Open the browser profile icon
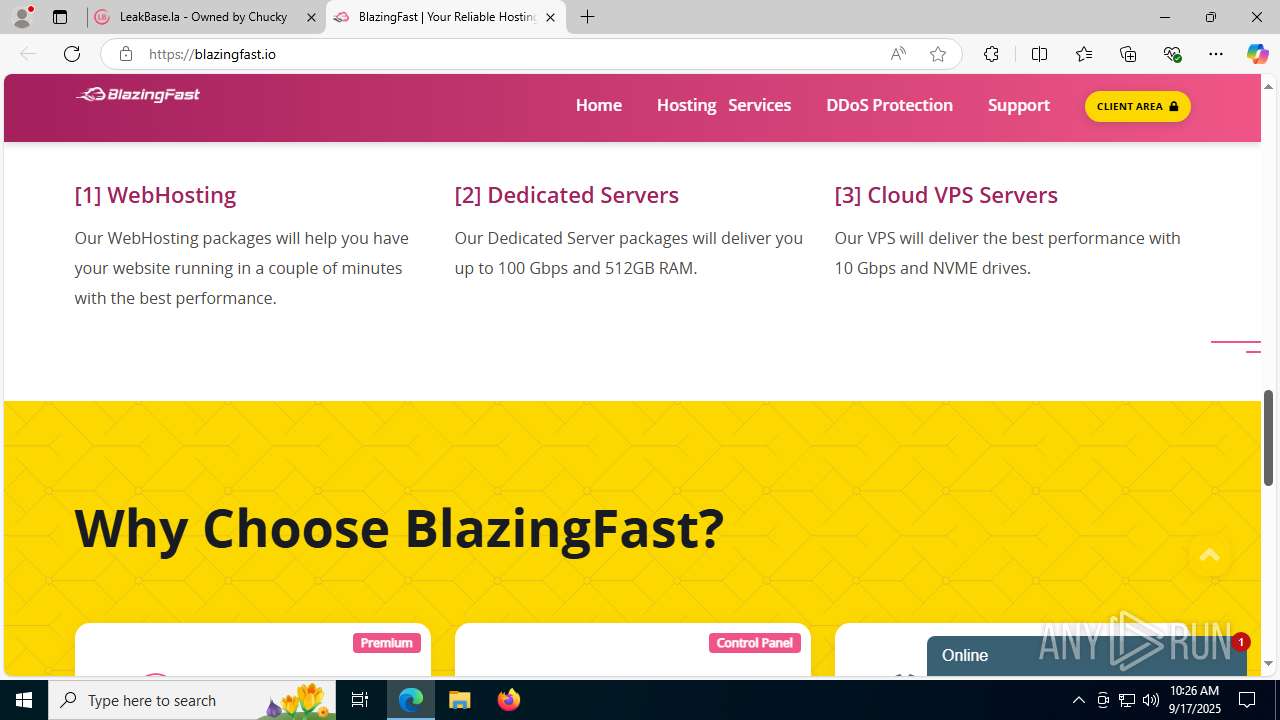Image resolution: width=1280 pixels, height=720 pixels. tap(22, 17)
